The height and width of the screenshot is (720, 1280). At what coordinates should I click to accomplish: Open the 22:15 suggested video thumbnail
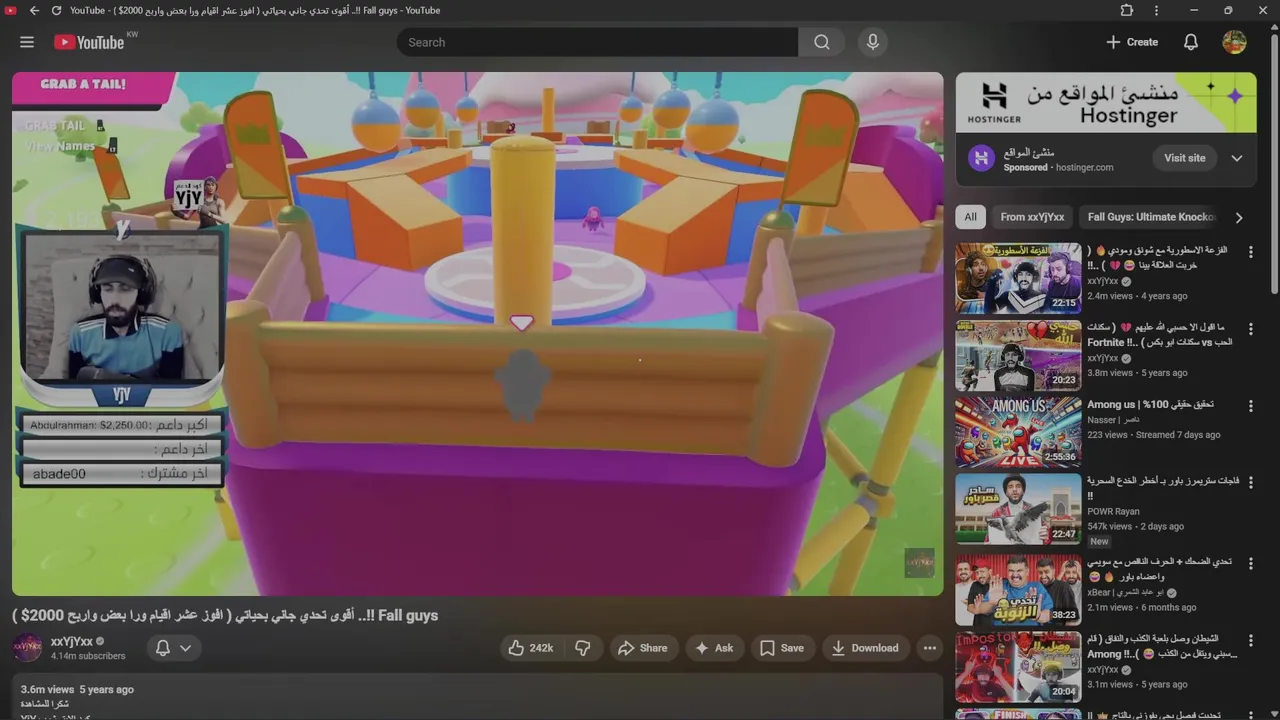pos(1018,278)
